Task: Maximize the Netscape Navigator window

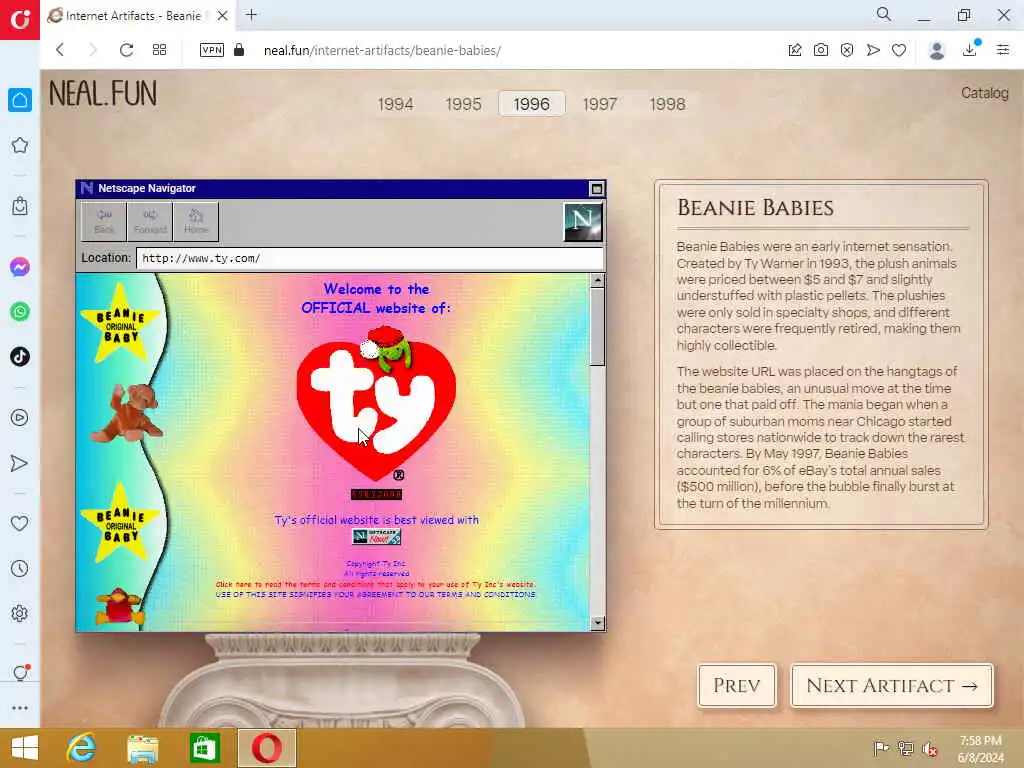Action: [596, 189]
